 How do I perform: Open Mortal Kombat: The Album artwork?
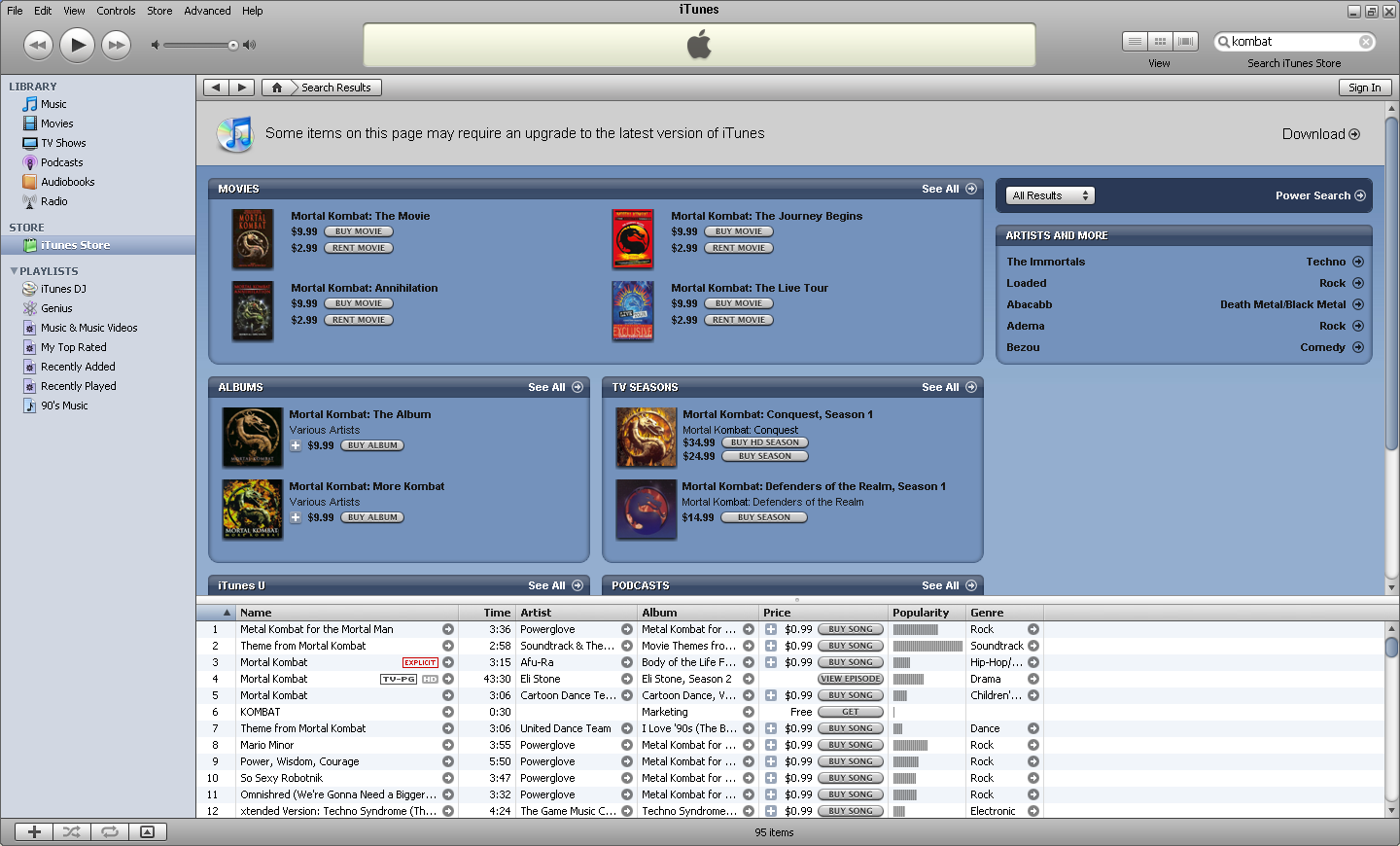pyautogui.click(x=253, y=437)
